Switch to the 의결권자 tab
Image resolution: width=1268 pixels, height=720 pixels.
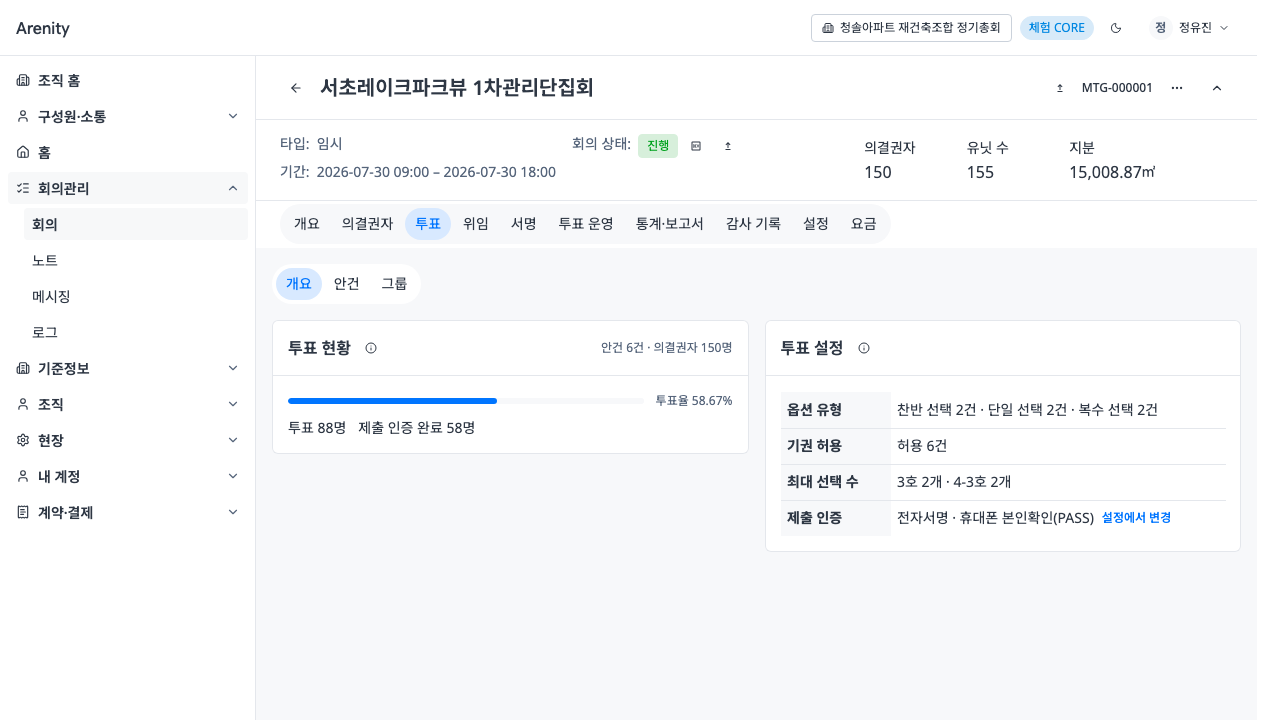click(x=367, y=224)
